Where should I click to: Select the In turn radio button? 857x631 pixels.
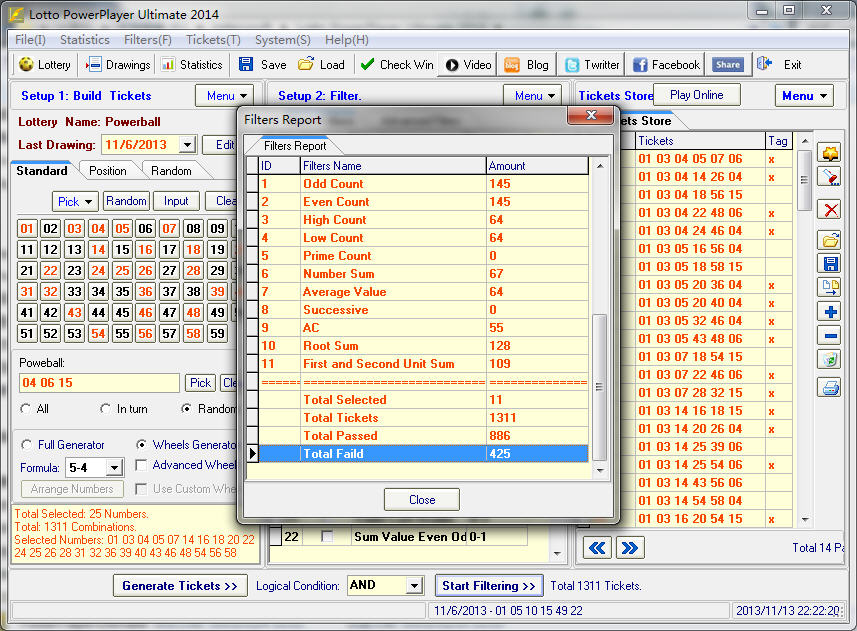coord(105,409)
